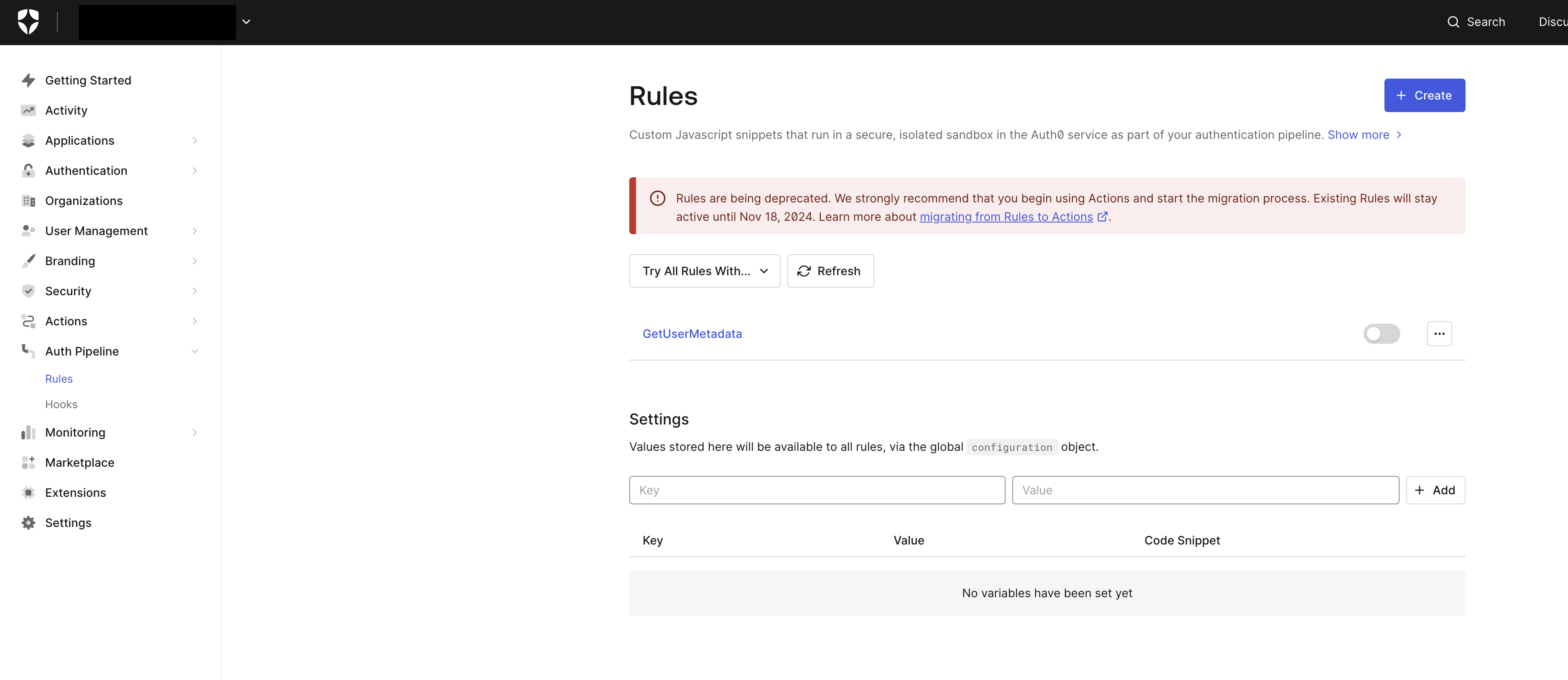Open the Activity page via its chart icon
This screenshot has width=1568, height=680.
(x=28, y=110)
